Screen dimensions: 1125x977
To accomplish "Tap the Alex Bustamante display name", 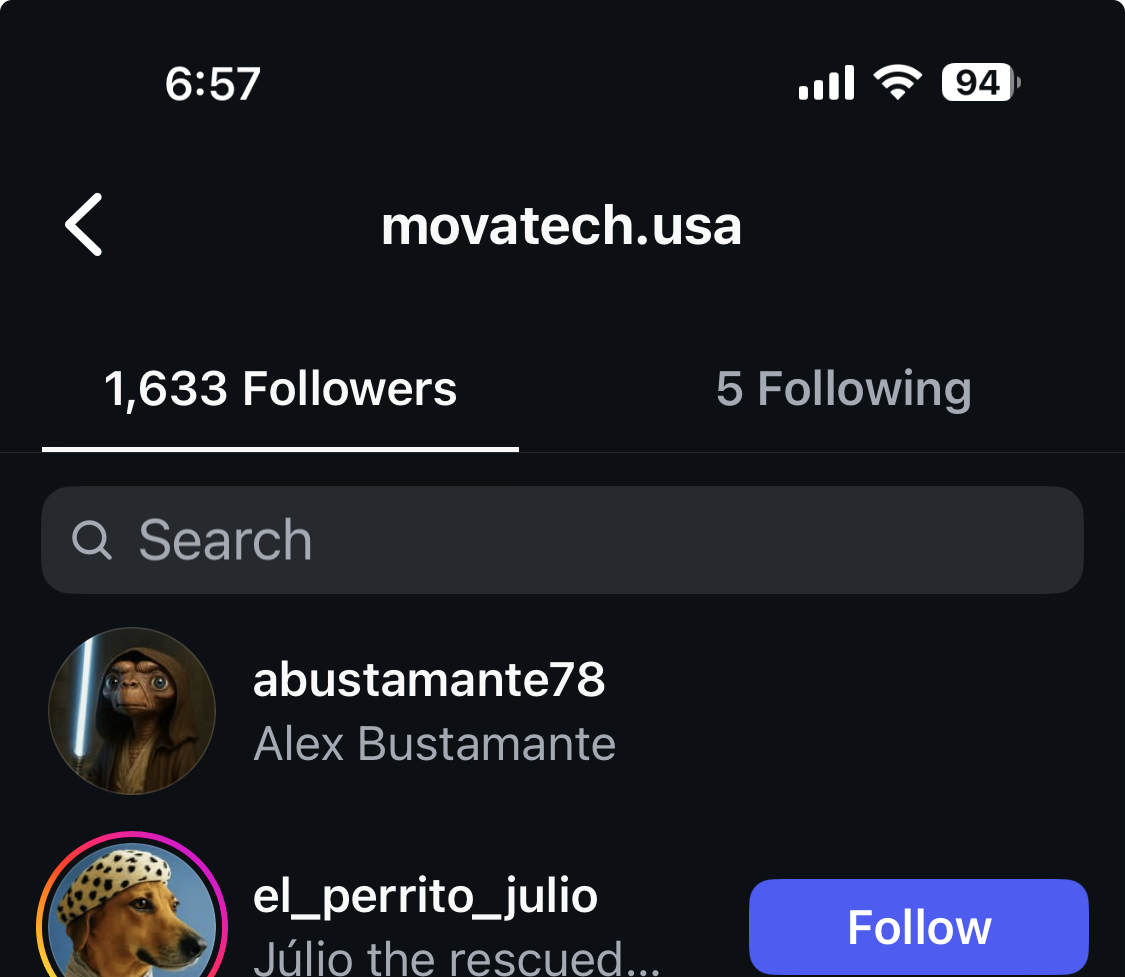I will click(434, 744).
